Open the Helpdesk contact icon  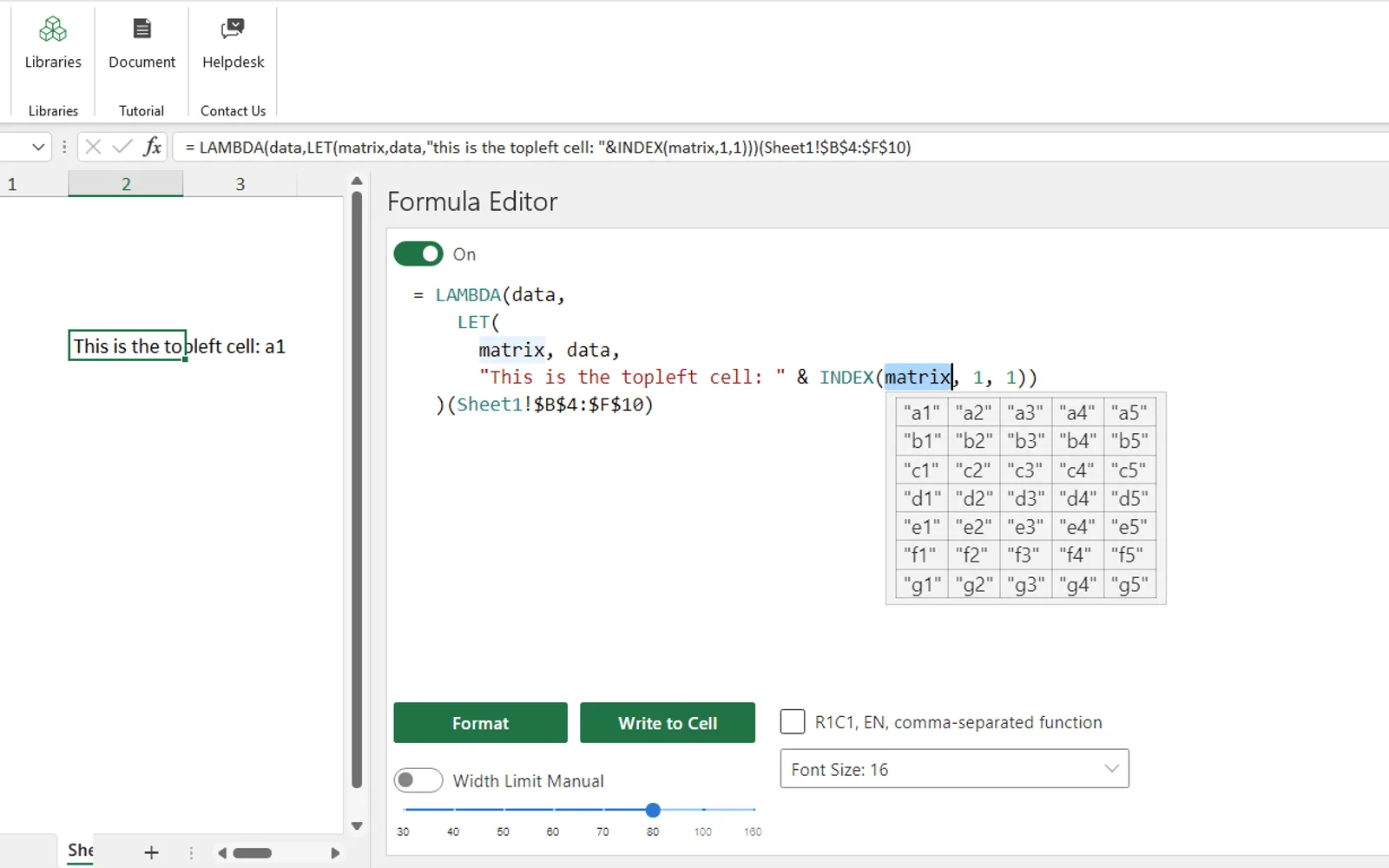coord(233,43)
